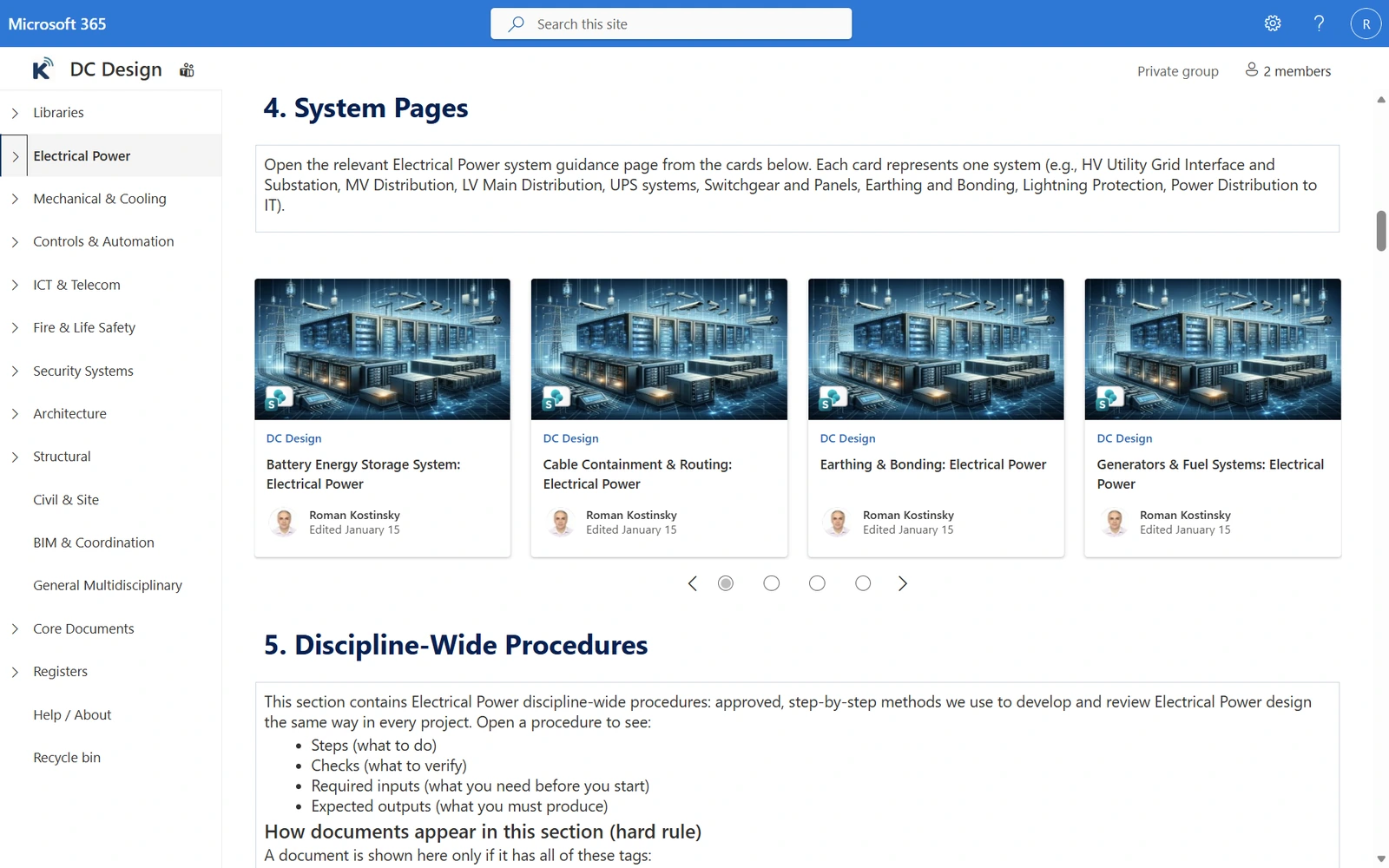Image resolution: width=1389 pixels, height=868 pixels.
Task: Open the settings gear icon
Action: (1273, 23)
